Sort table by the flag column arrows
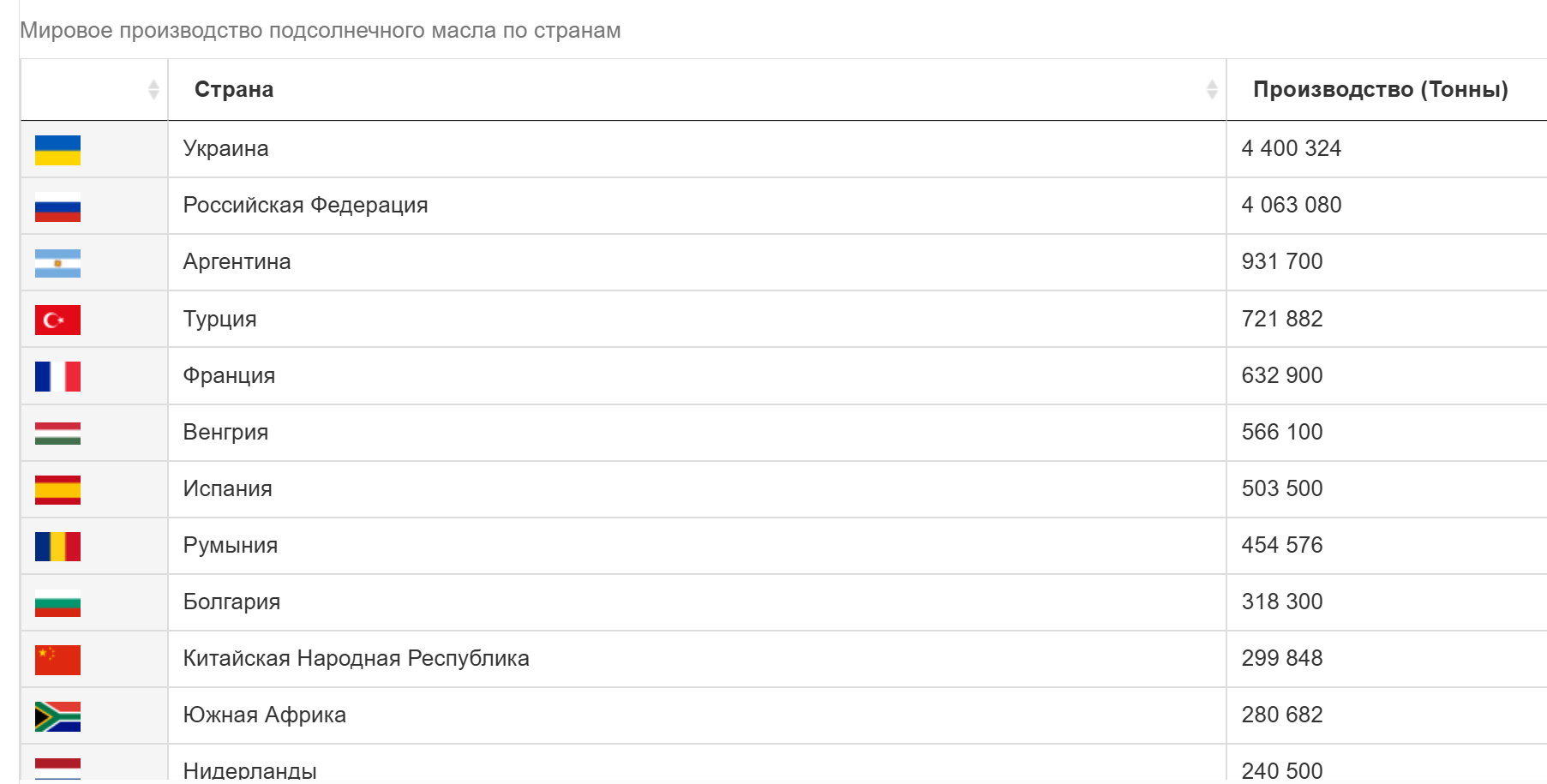 153,89
